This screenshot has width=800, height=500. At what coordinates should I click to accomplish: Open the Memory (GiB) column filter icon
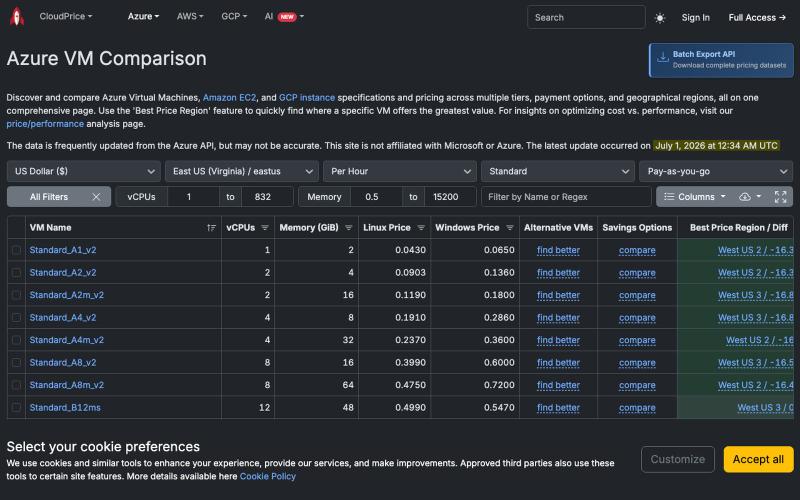click(348, 228)
